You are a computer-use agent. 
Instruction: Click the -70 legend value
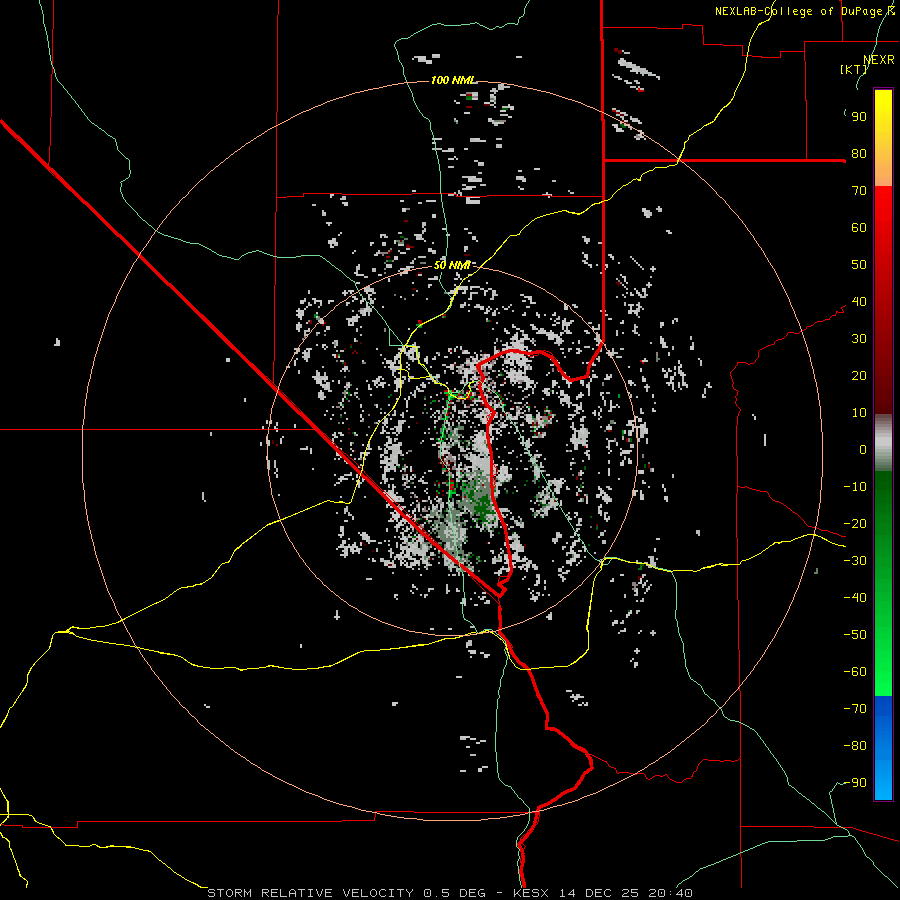[855, 709]
